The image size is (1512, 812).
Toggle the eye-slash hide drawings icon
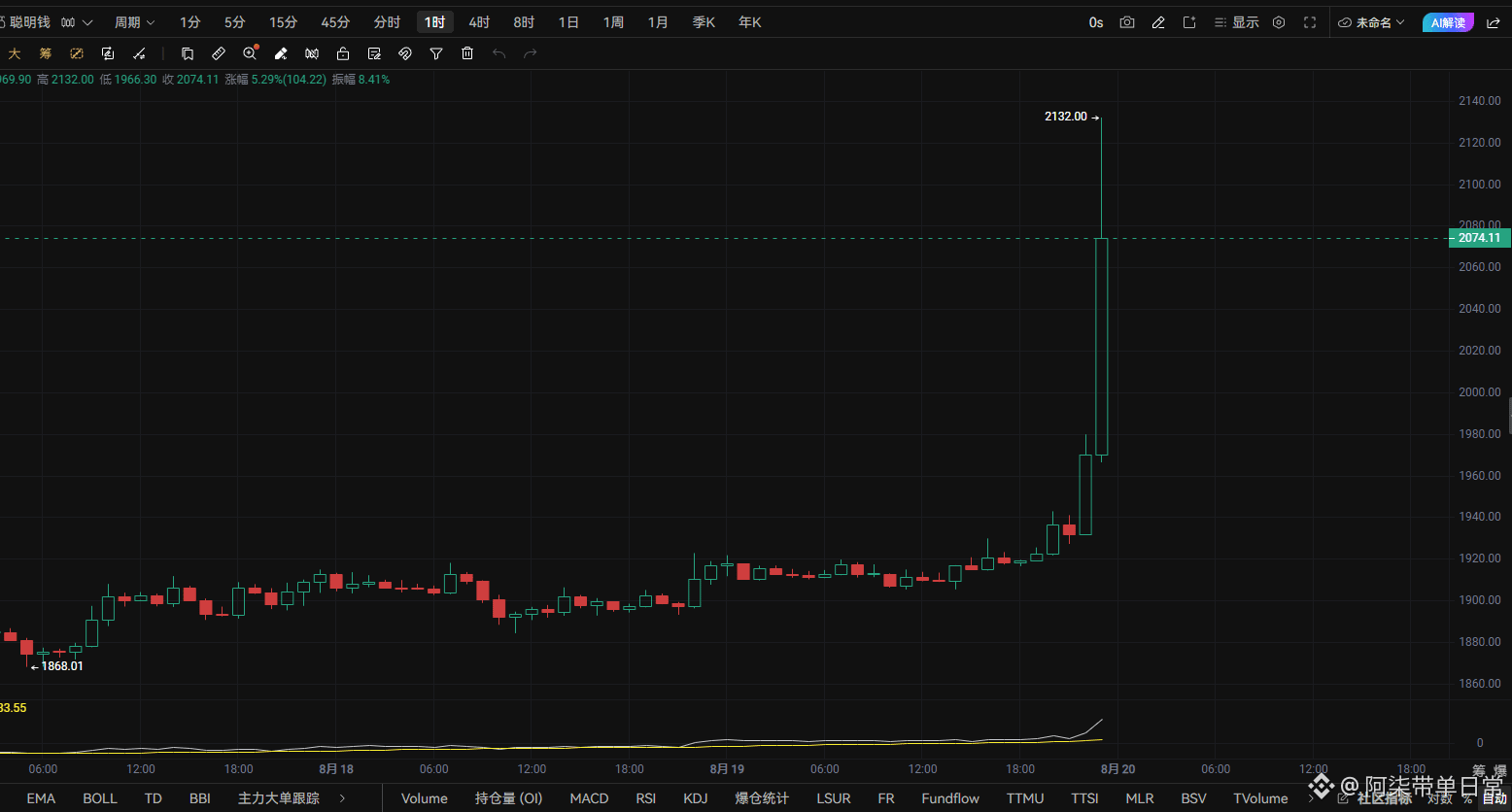405,53
